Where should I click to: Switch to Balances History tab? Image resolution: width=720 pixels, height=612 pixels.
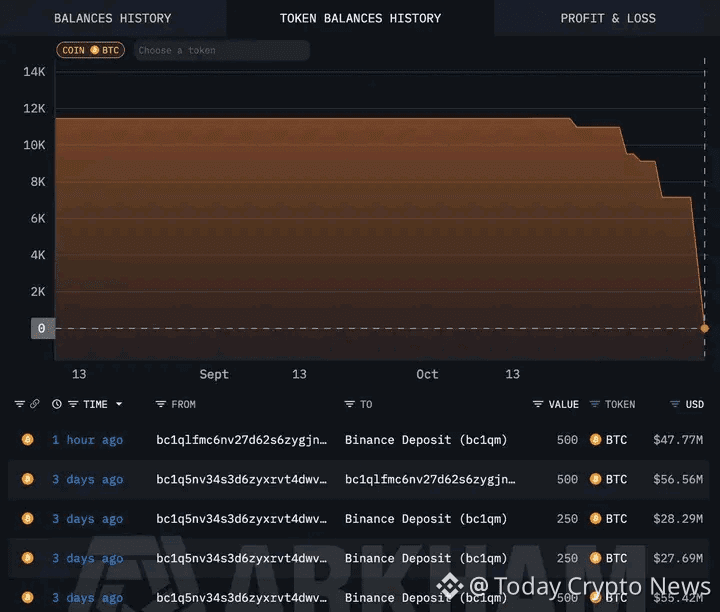(112, 18)
